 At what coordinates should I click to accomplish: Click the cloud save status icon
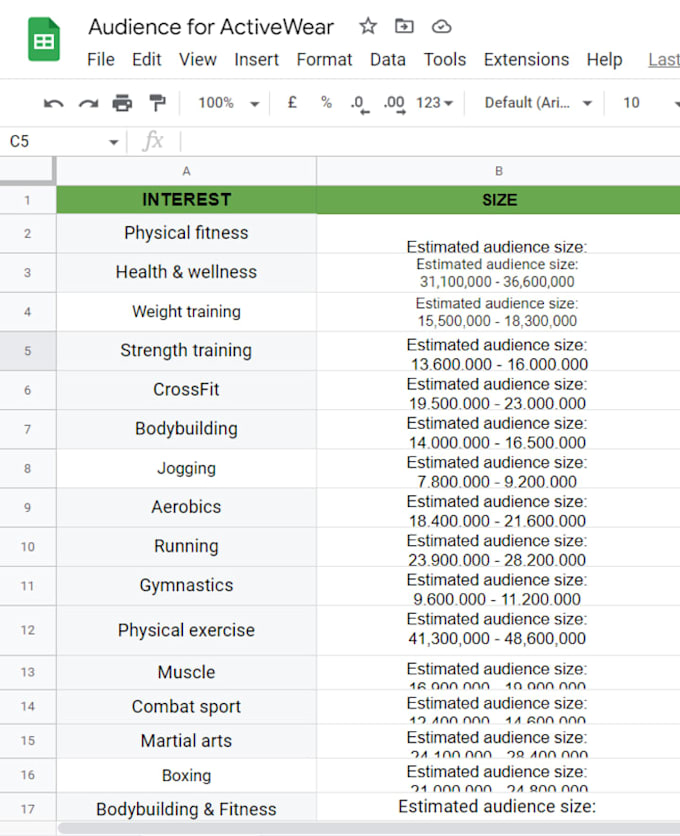[x=441, y=27]
